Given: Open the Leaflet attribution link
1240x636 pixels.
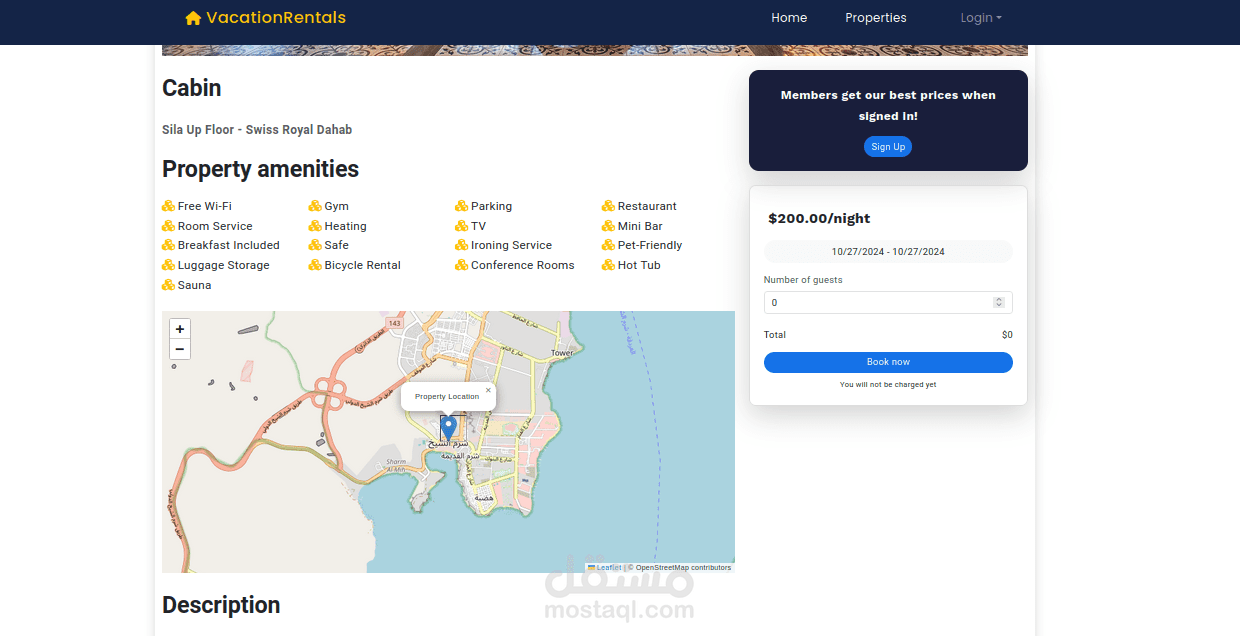Looking at the screenshot, I should point(604,568).
